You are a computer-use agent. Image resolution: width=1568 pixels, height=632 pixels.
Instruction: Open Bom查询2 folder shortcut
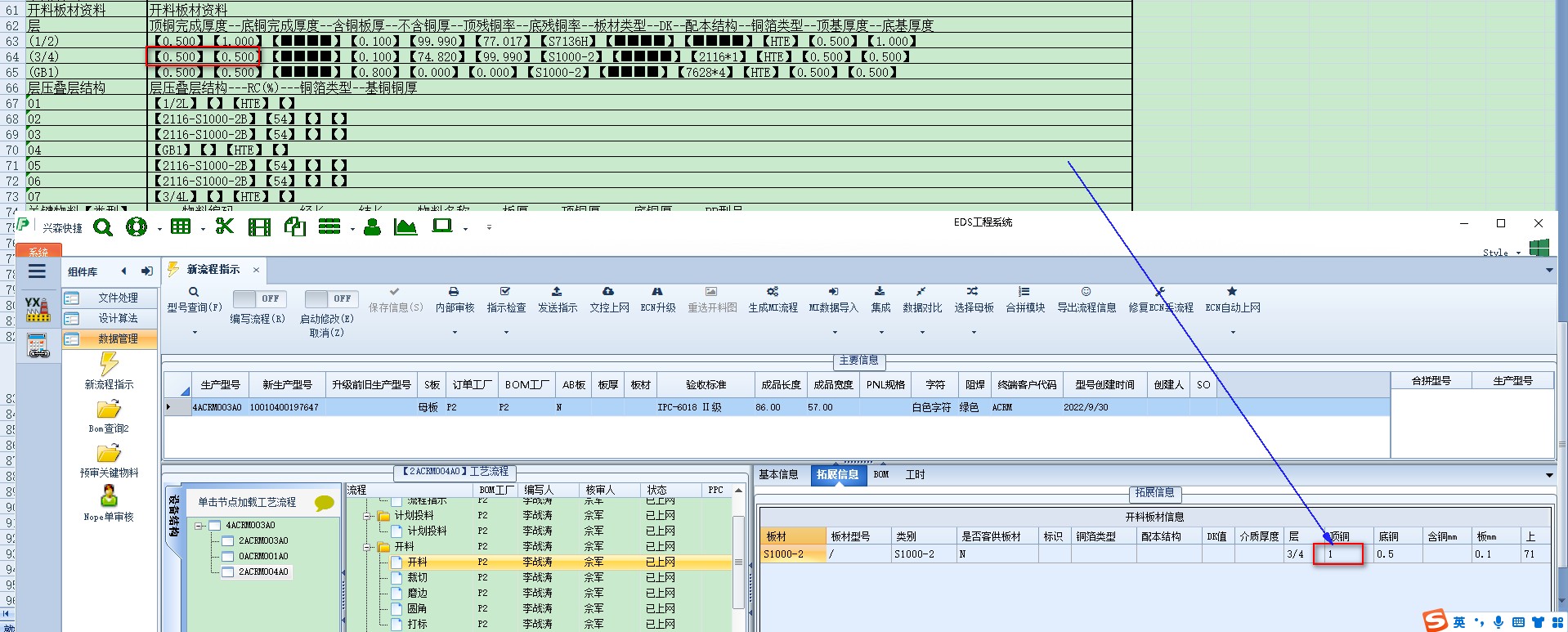pyautogui.click(x=109, y=416)
